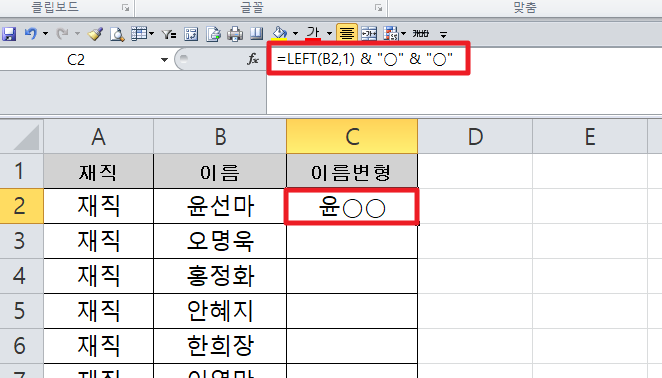Click the merge and center icon
662x378 pixels.
[369, 34]
